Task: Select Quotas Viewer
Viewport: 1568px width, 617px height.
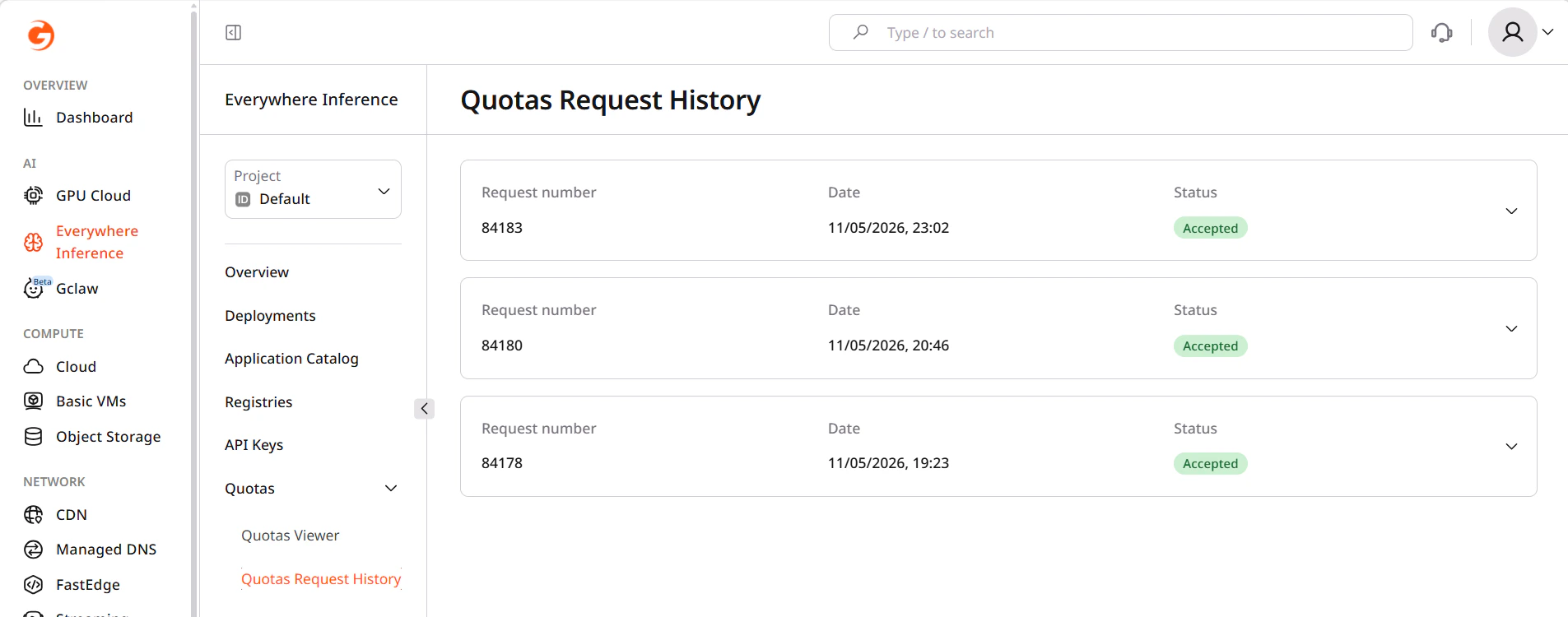Action: coord(290,536)
